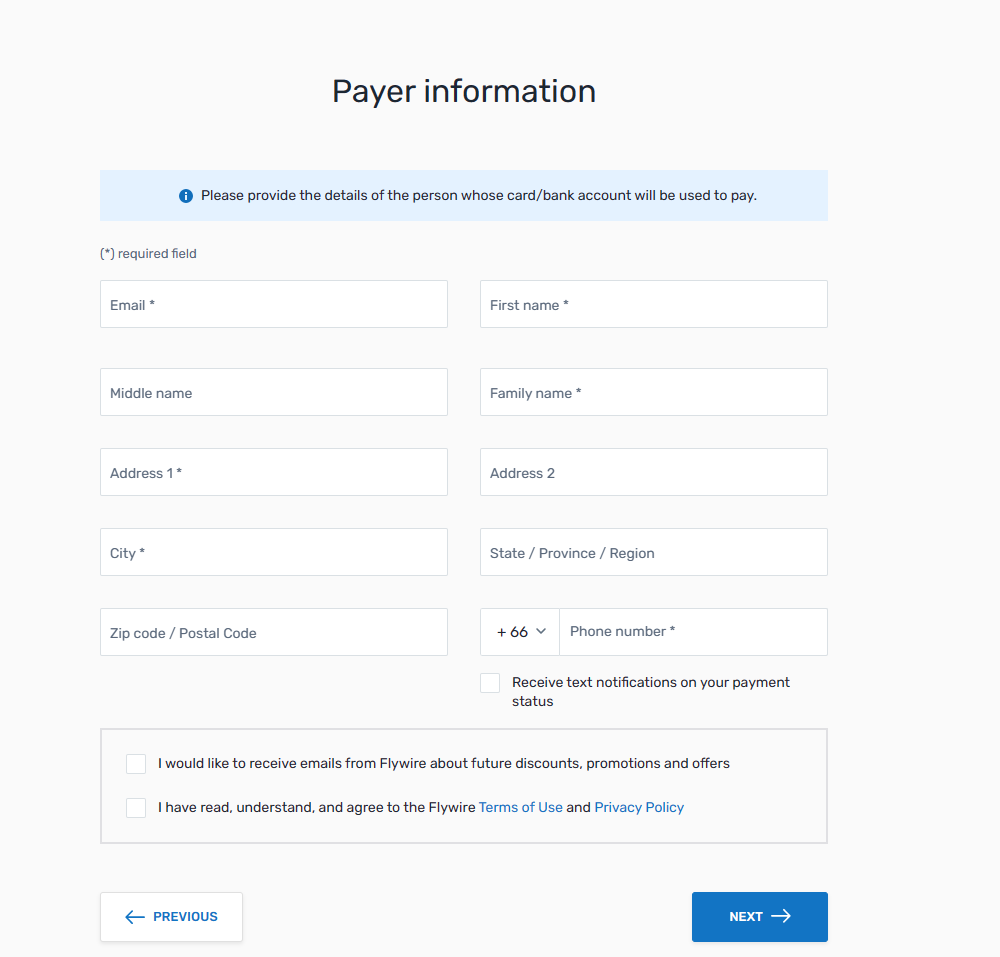Proceed with the NEXT button
Viewport: 1000px width, 957px height.
[x=760, y=917]
